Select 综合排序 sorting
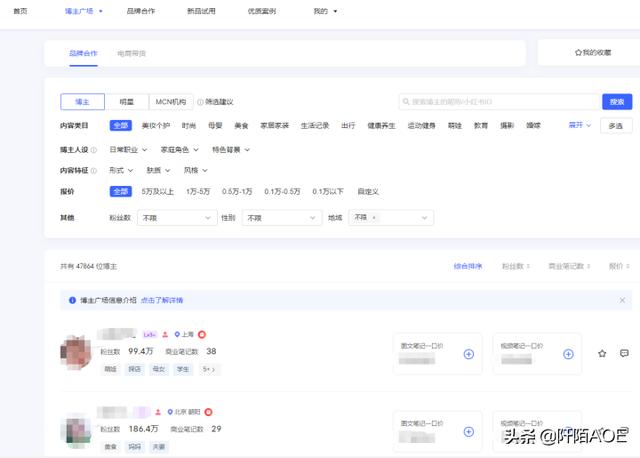 pyautogui.click(x=468, y=266)
